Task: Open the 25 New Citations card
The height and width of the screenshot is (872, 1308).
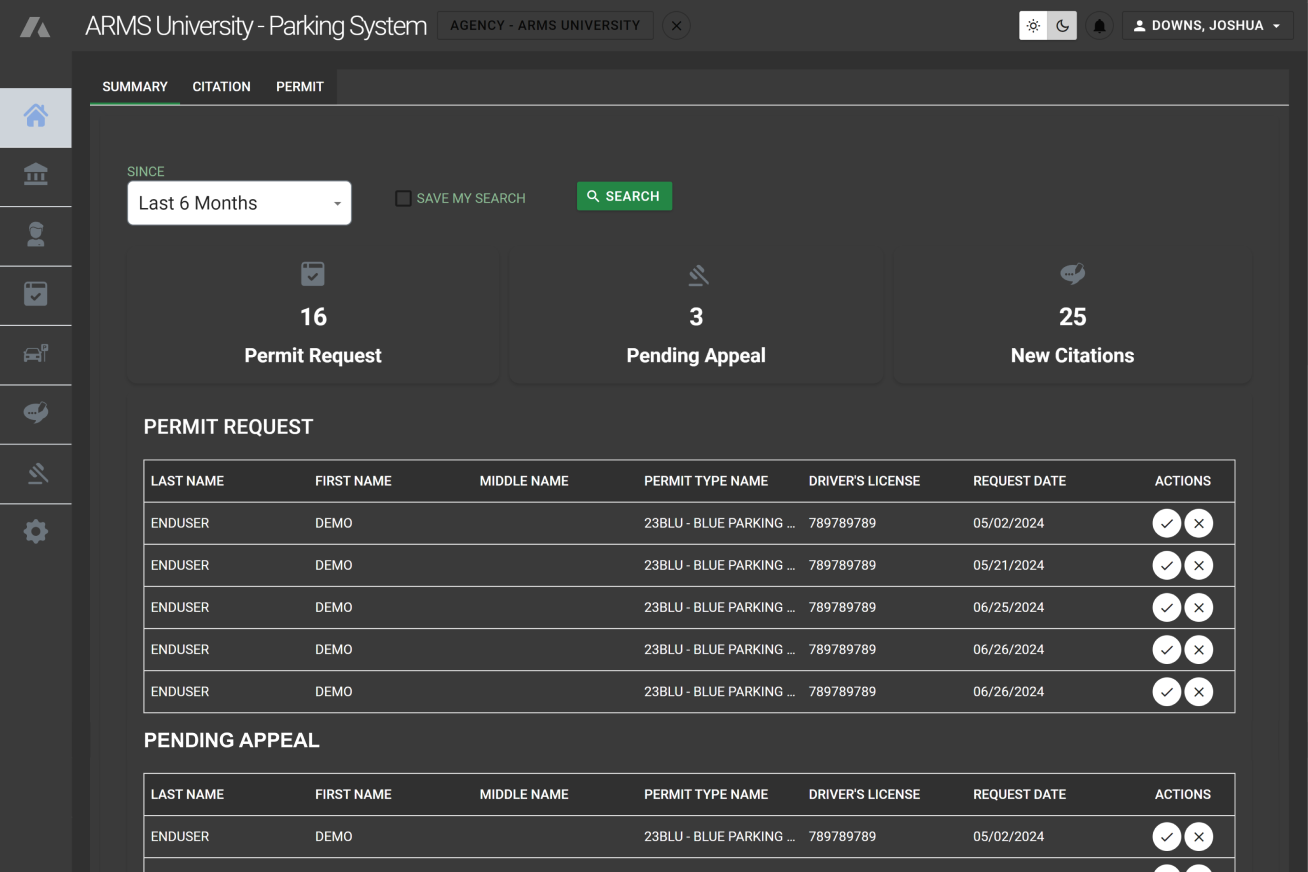Action: tap(1072, 316)
